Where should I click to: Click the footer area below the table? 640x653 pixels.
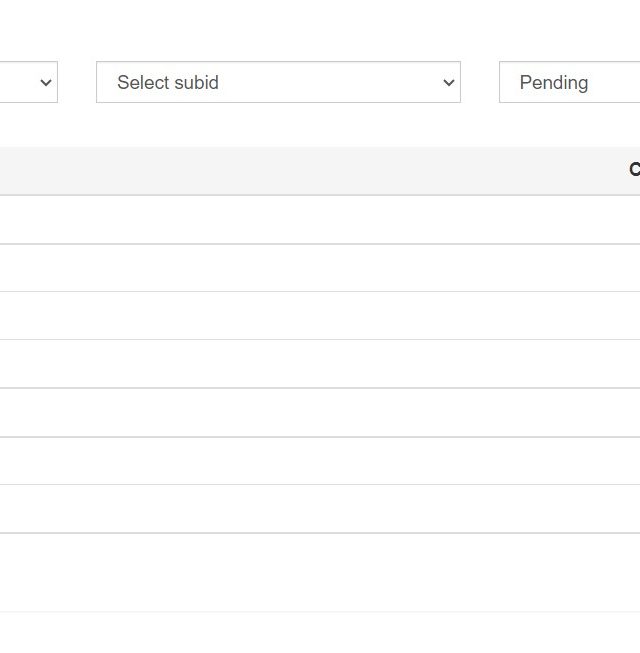[x=320, y=633]
